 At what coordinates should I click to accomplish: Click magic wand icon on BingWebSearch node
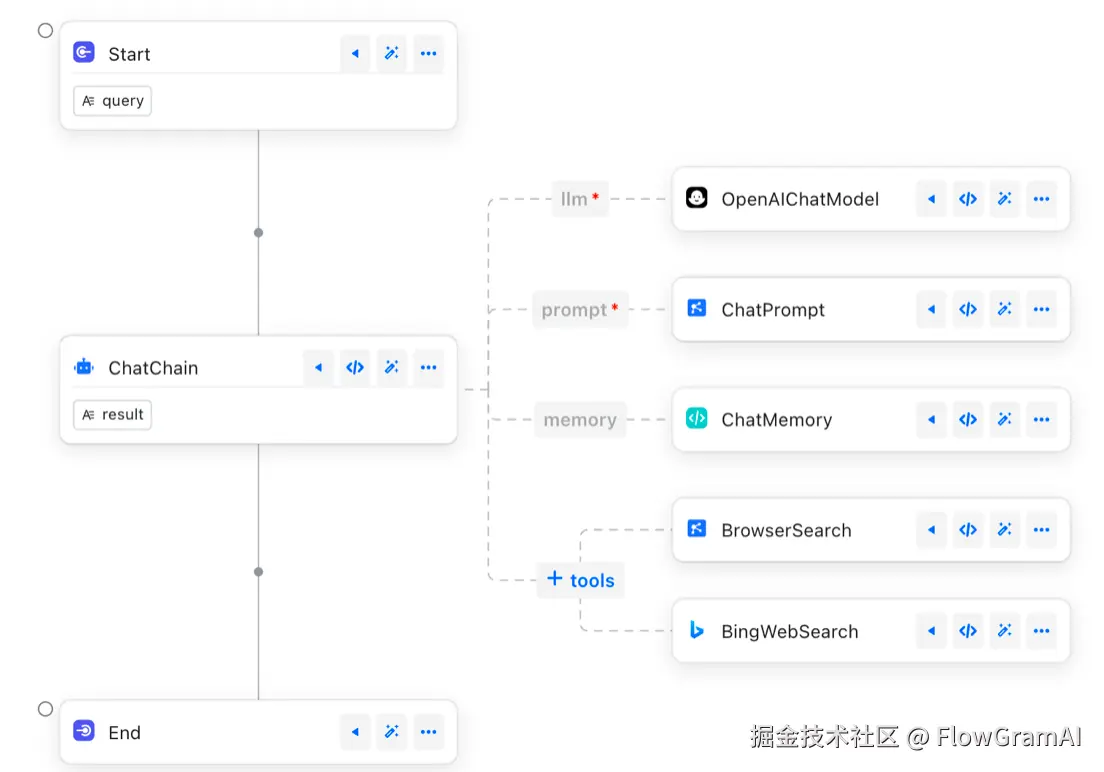[x=1004, y=631]
